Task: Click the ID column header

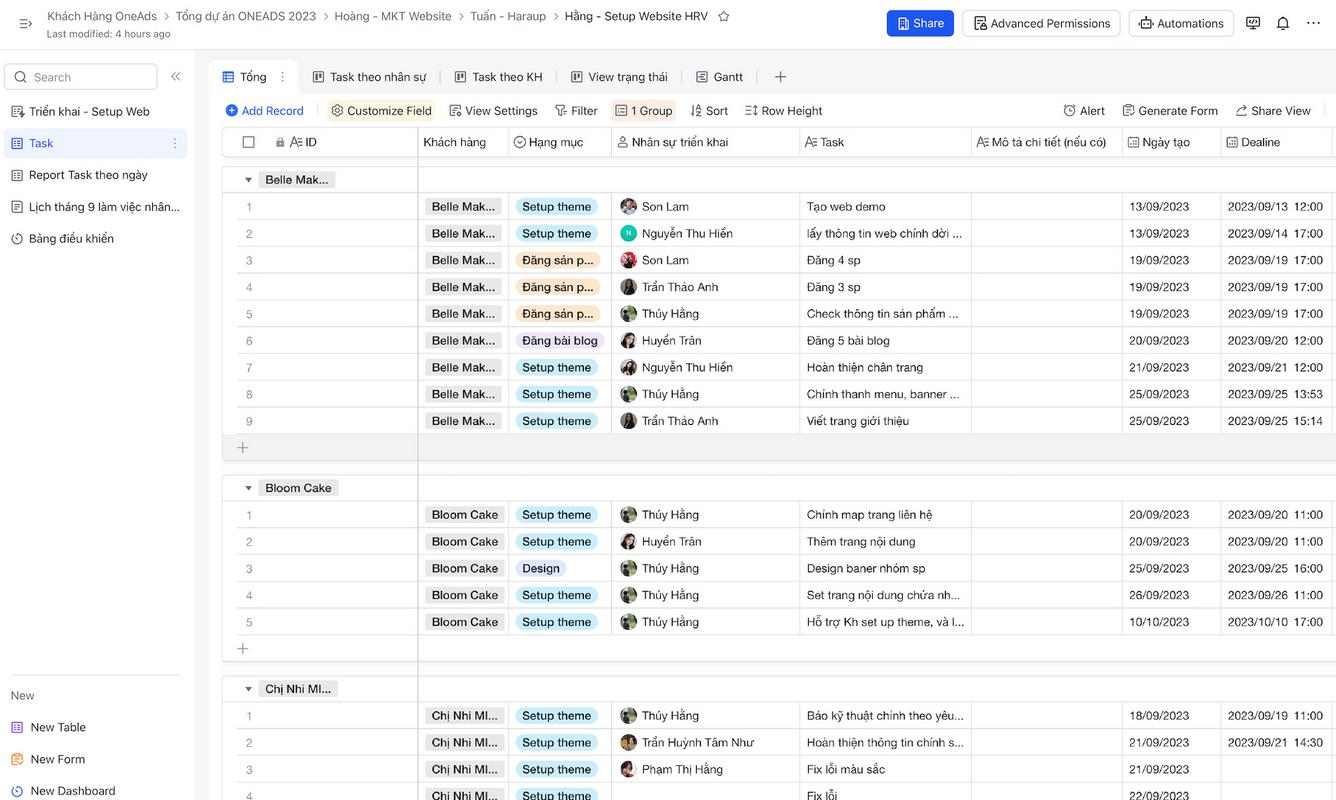Action: pyautogui.click(x=320, y=142)
